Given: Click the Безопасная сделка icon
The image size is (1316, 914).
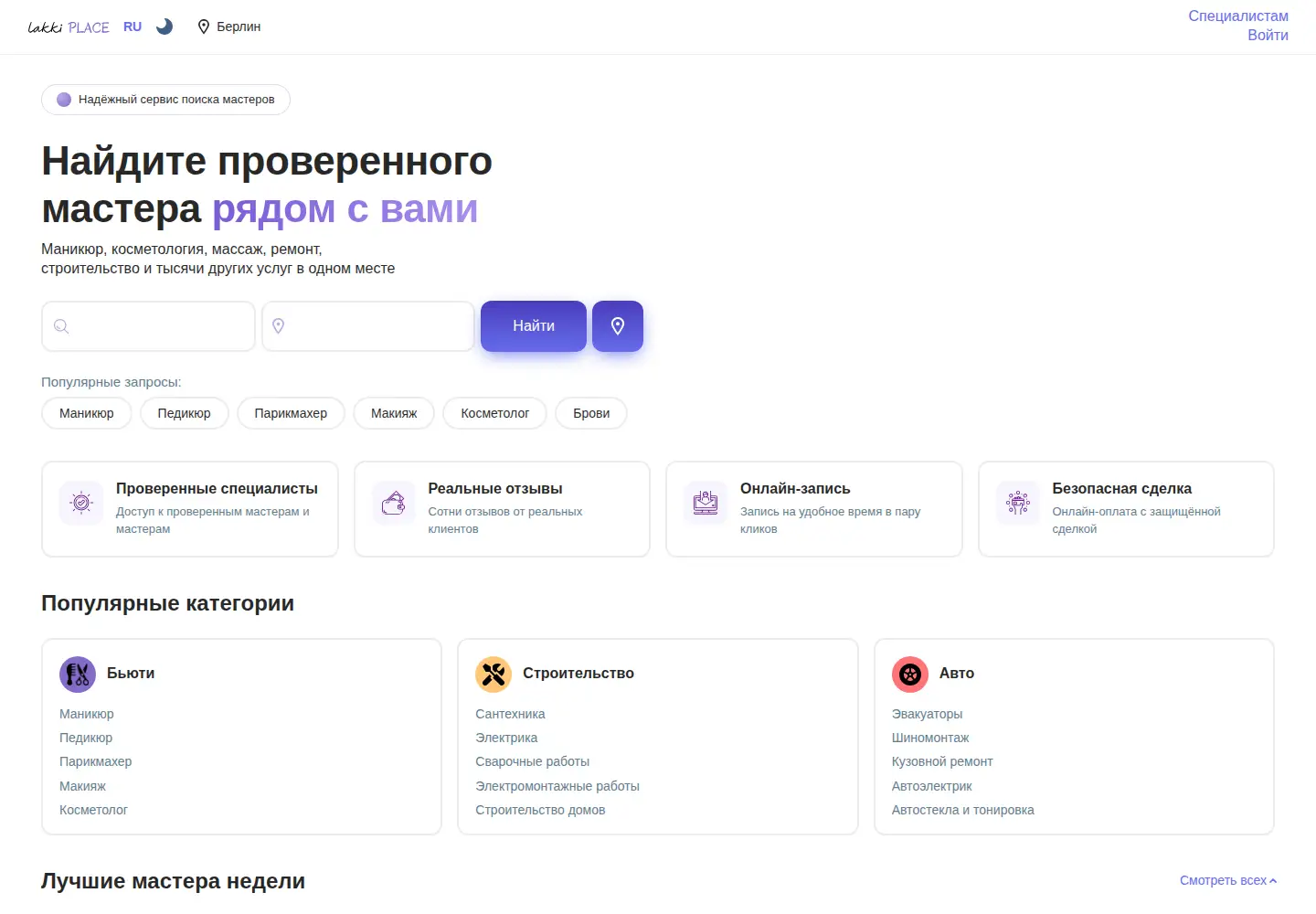Looking at the screenshot, I should coord(1018,503).
